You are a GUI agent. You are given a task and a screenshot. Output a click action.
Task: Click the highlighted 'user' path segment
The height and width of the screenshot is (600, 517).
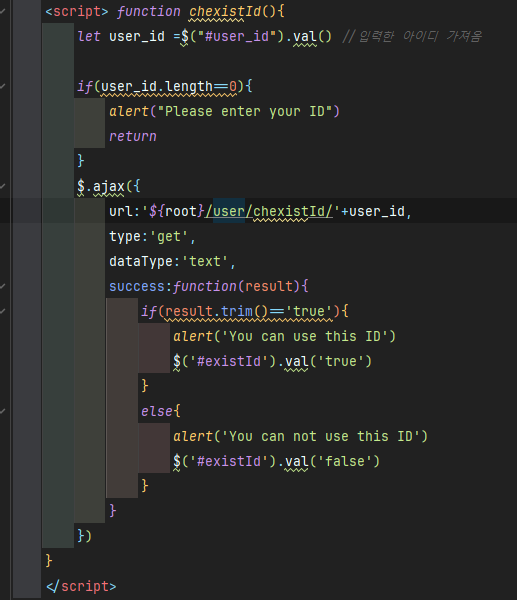pyautogui.click(x=229, y=211)
